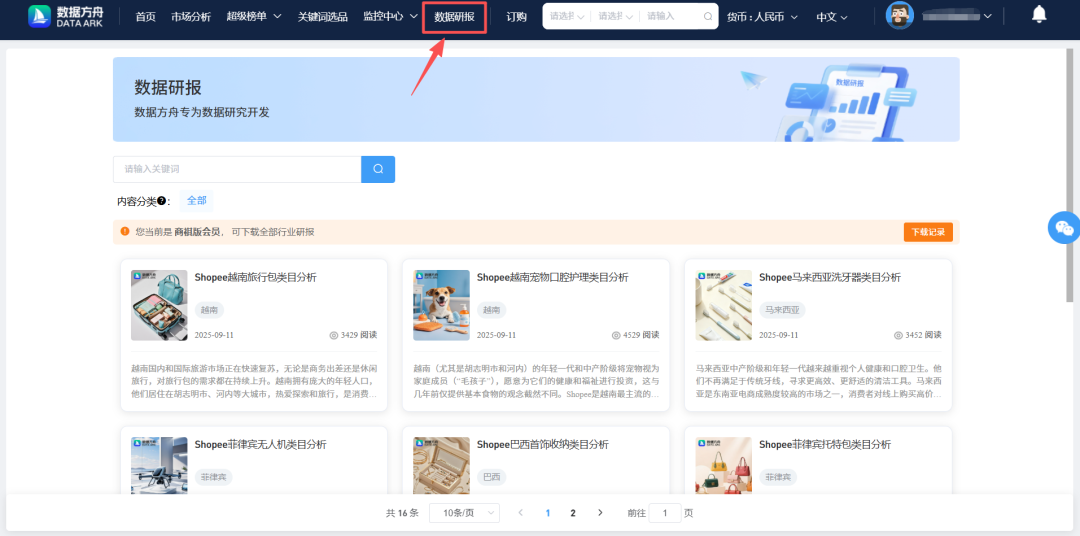Click the tote bag report thumbnail
The image size is (1080, 536).
point(723,465)
